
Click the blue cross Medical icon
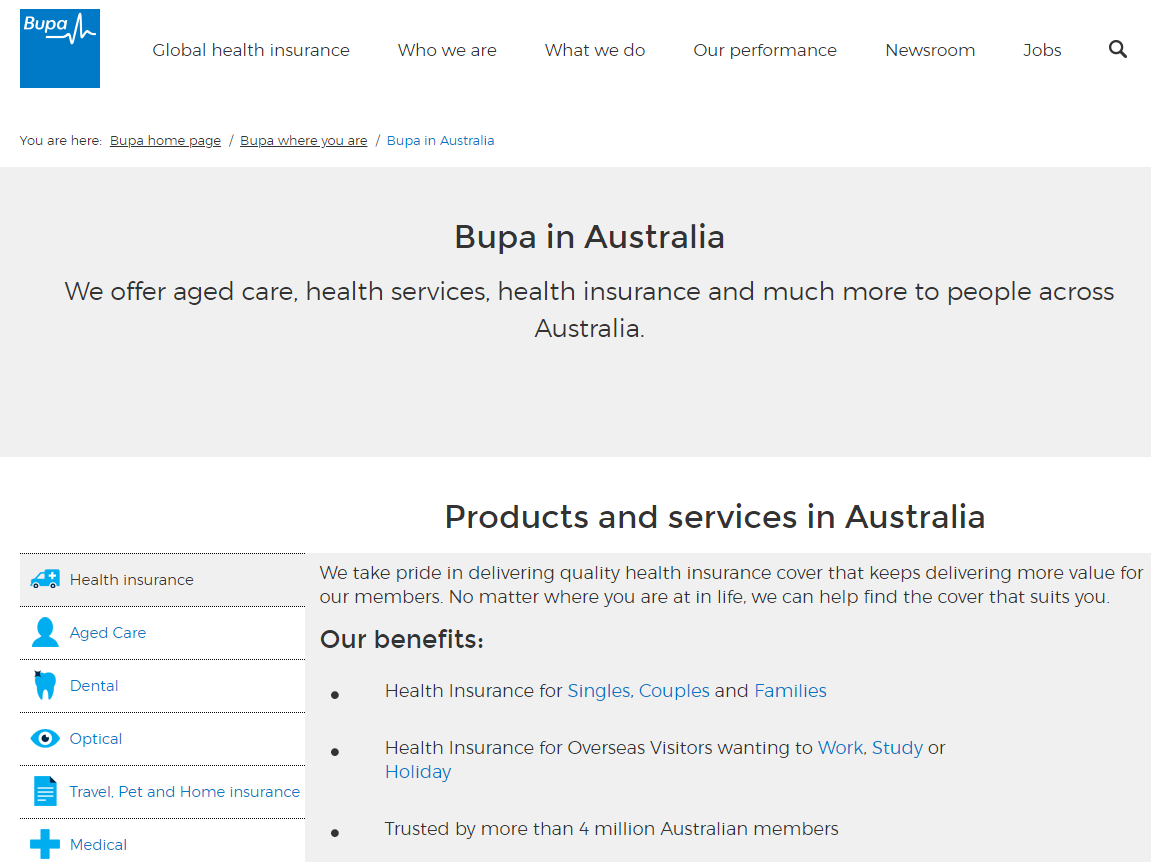coord(45,844)
